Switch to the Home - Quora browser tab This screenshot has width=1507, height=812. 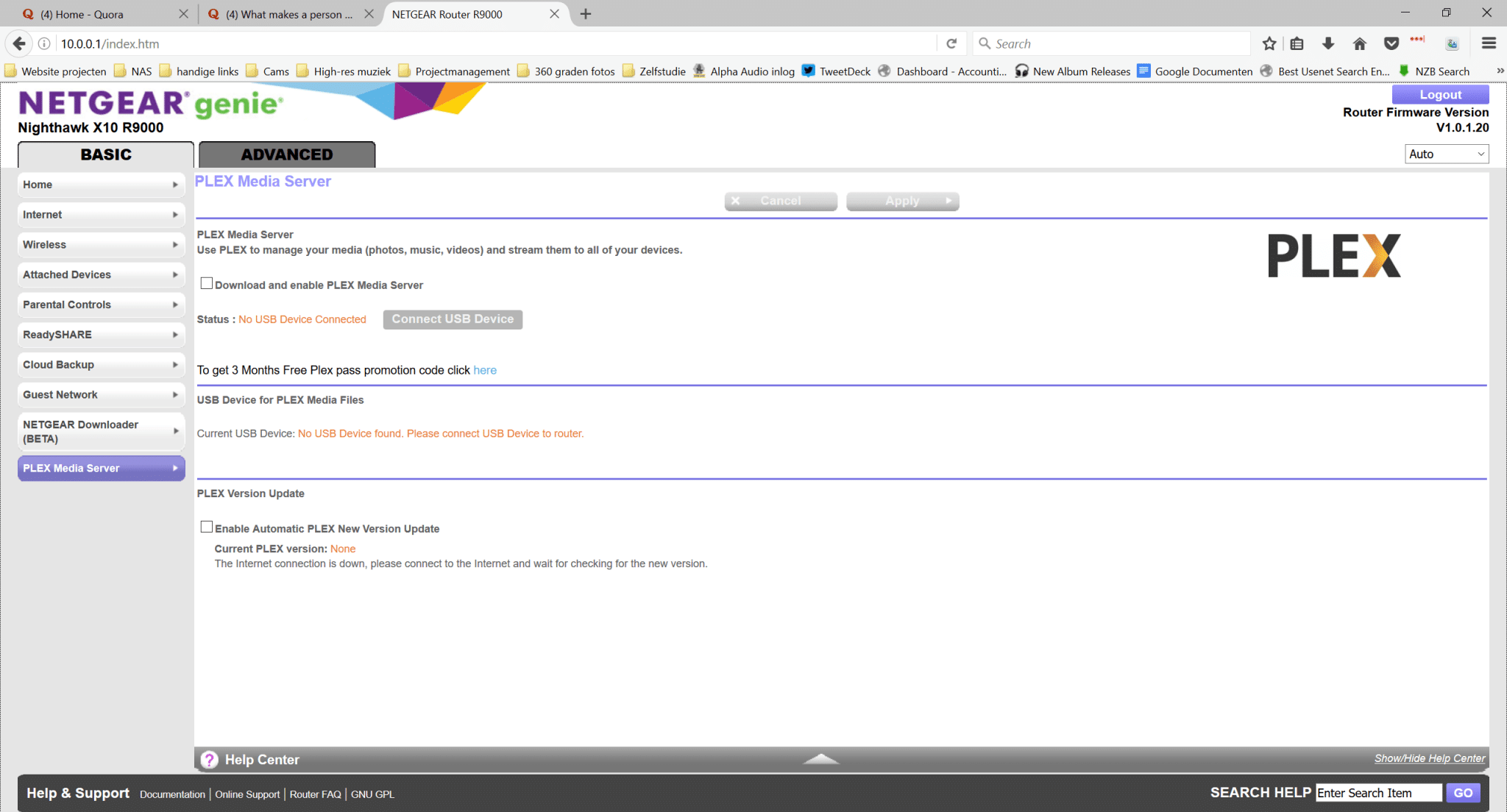(105, 14)
